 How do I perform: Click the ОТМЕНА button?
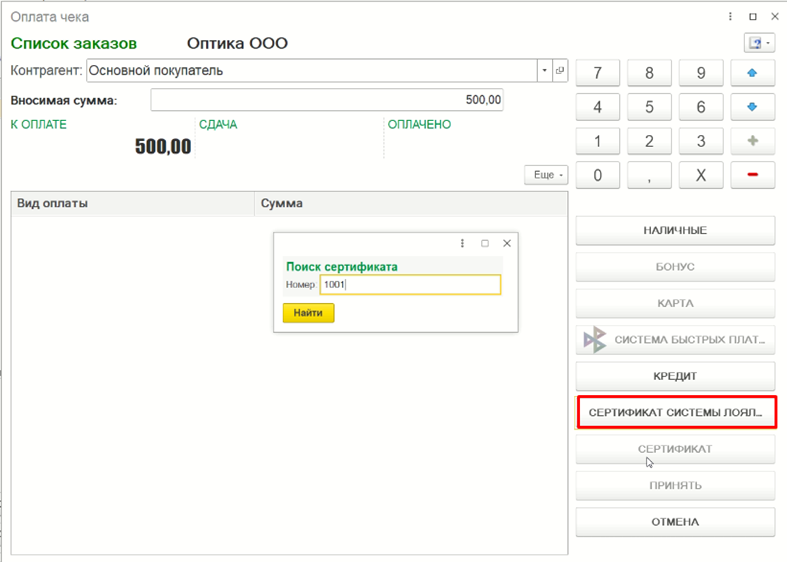coord(675,522)
